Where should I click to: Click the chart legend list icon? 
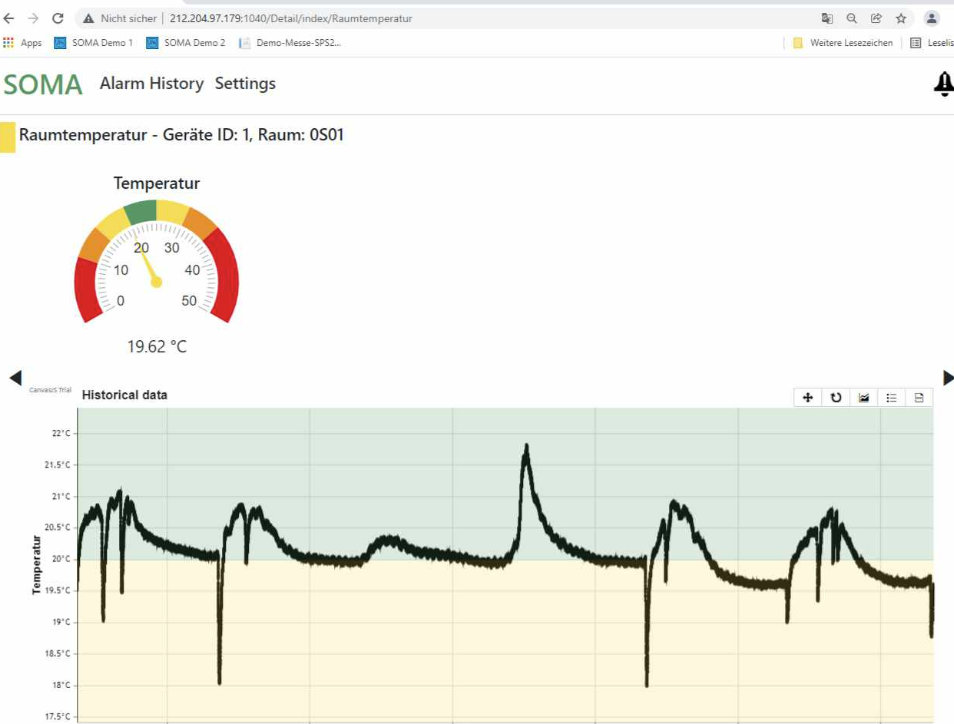[891, 397]
